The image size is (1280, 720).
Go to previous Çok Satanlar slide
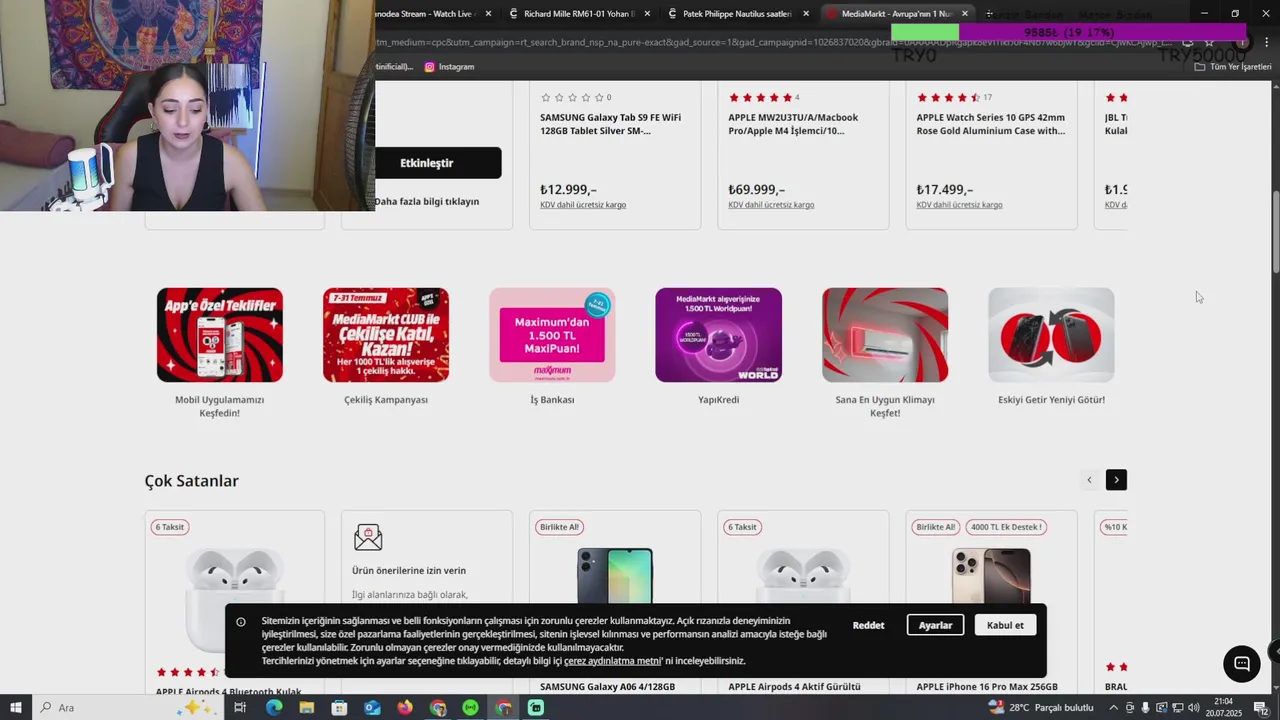[1089, 480]
